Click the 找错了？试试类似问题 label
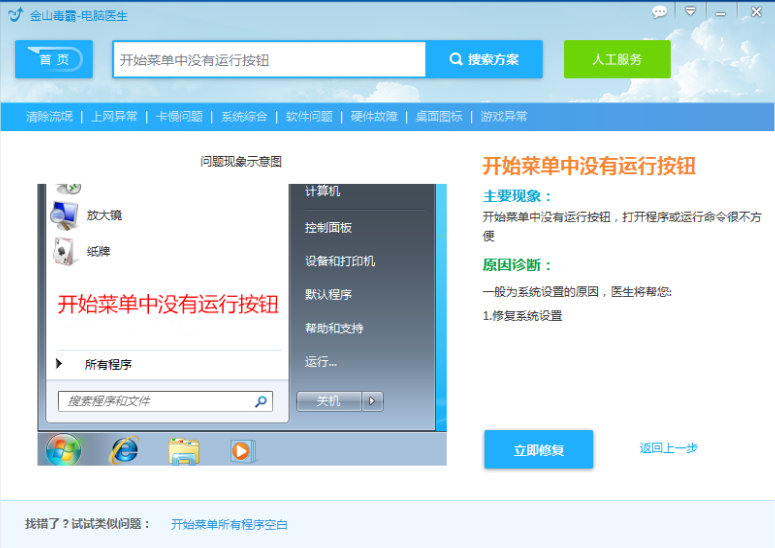The width and height of the screenshot is (775, 548). point(87,524)
